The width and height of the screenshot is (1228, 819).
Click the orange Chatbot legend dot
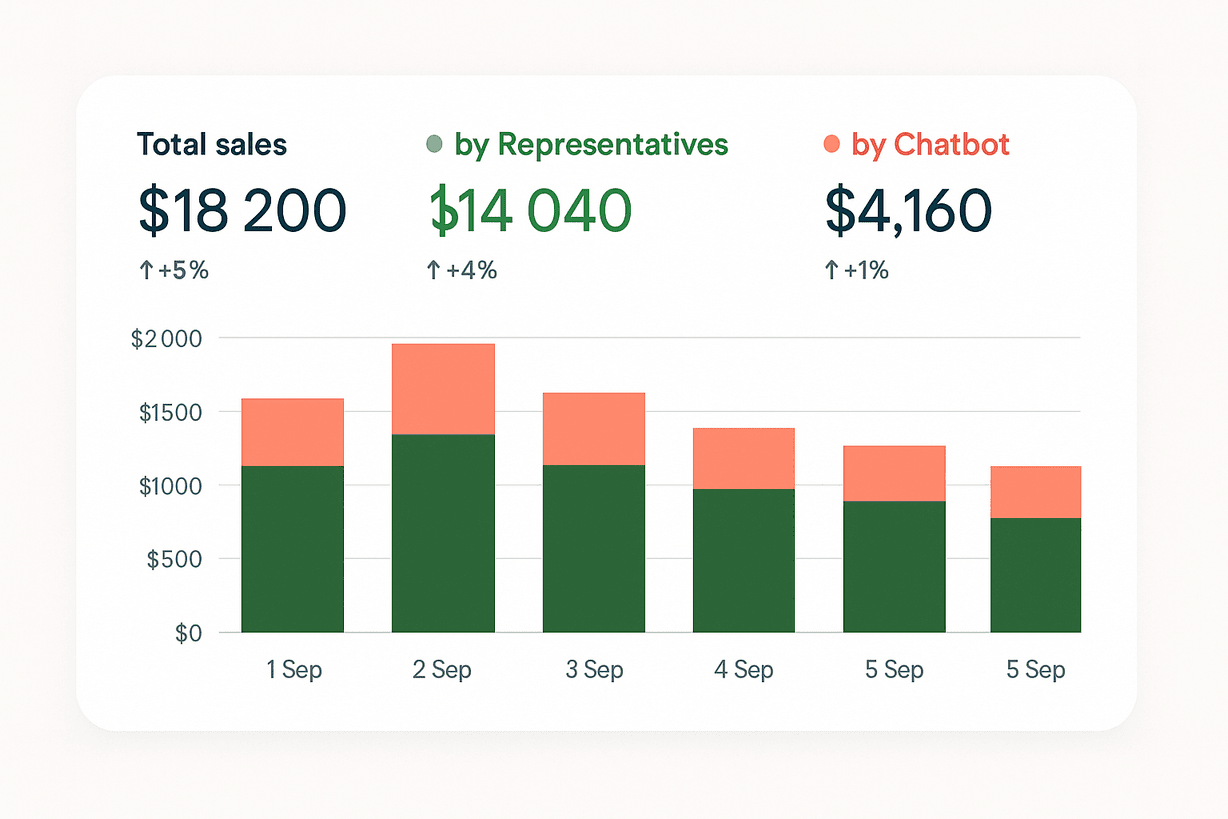click(x=831, y=144)
